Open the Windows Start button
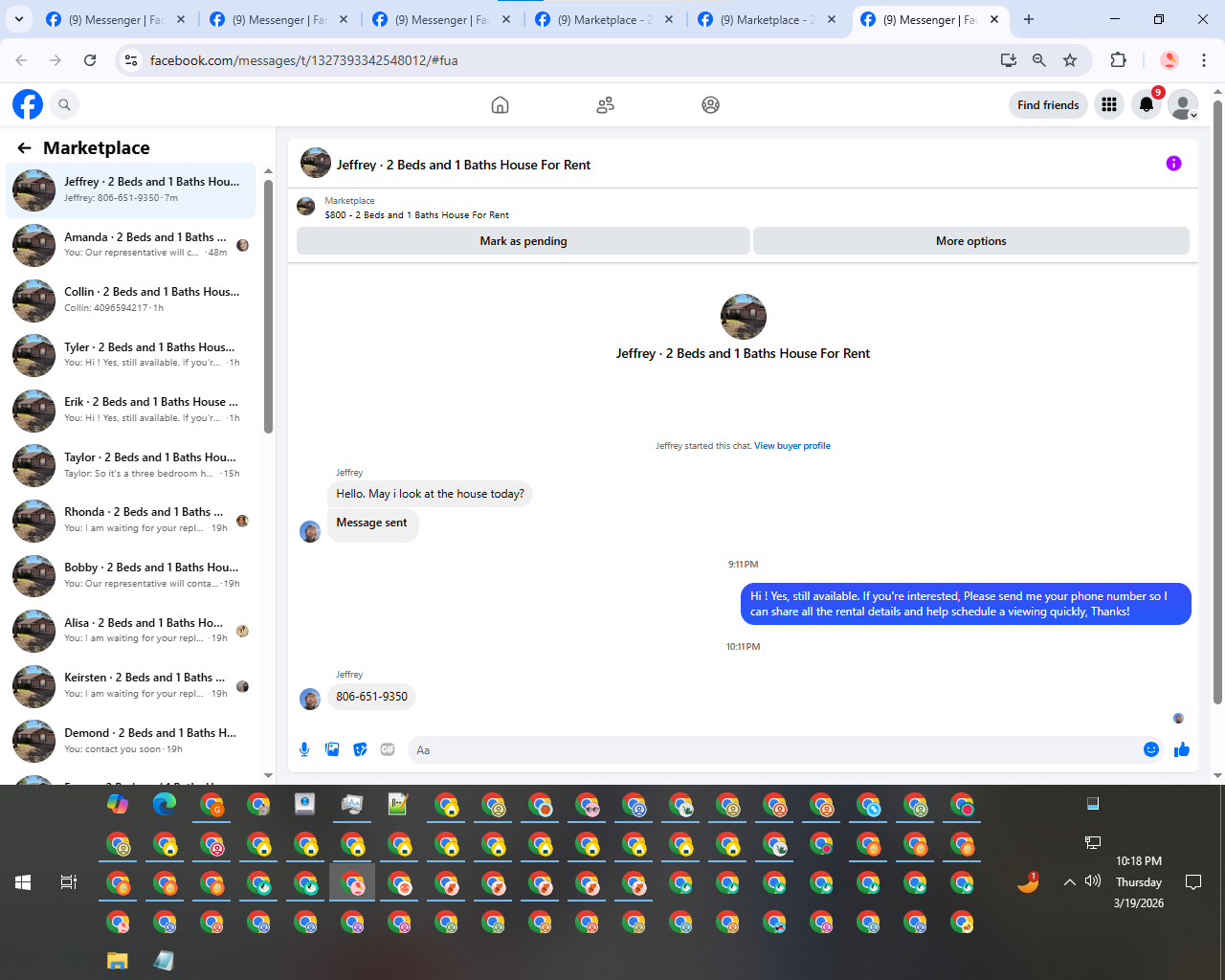The width and height of the screenshot is (1225, 980). [x=23, y=882]
